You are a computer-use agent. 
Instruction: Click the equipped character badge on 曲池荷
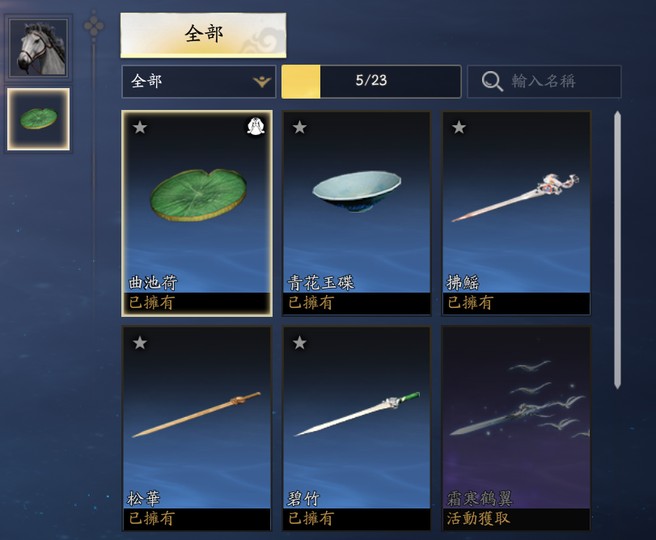click(255, 126)
